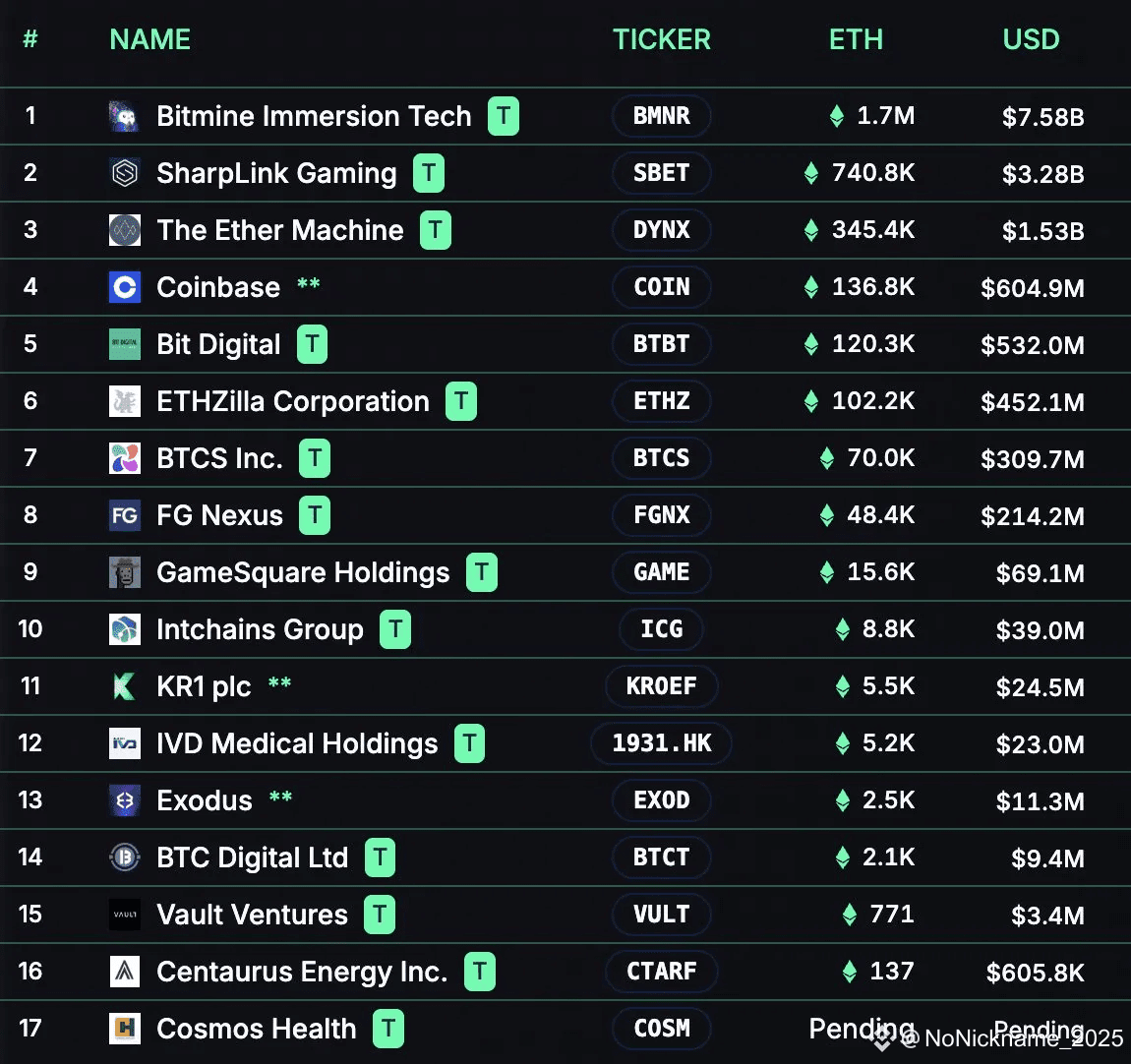Screen dimensions: 1131x1064
Task: Click the FG Nexus logo icon
Action: (124, 515)
